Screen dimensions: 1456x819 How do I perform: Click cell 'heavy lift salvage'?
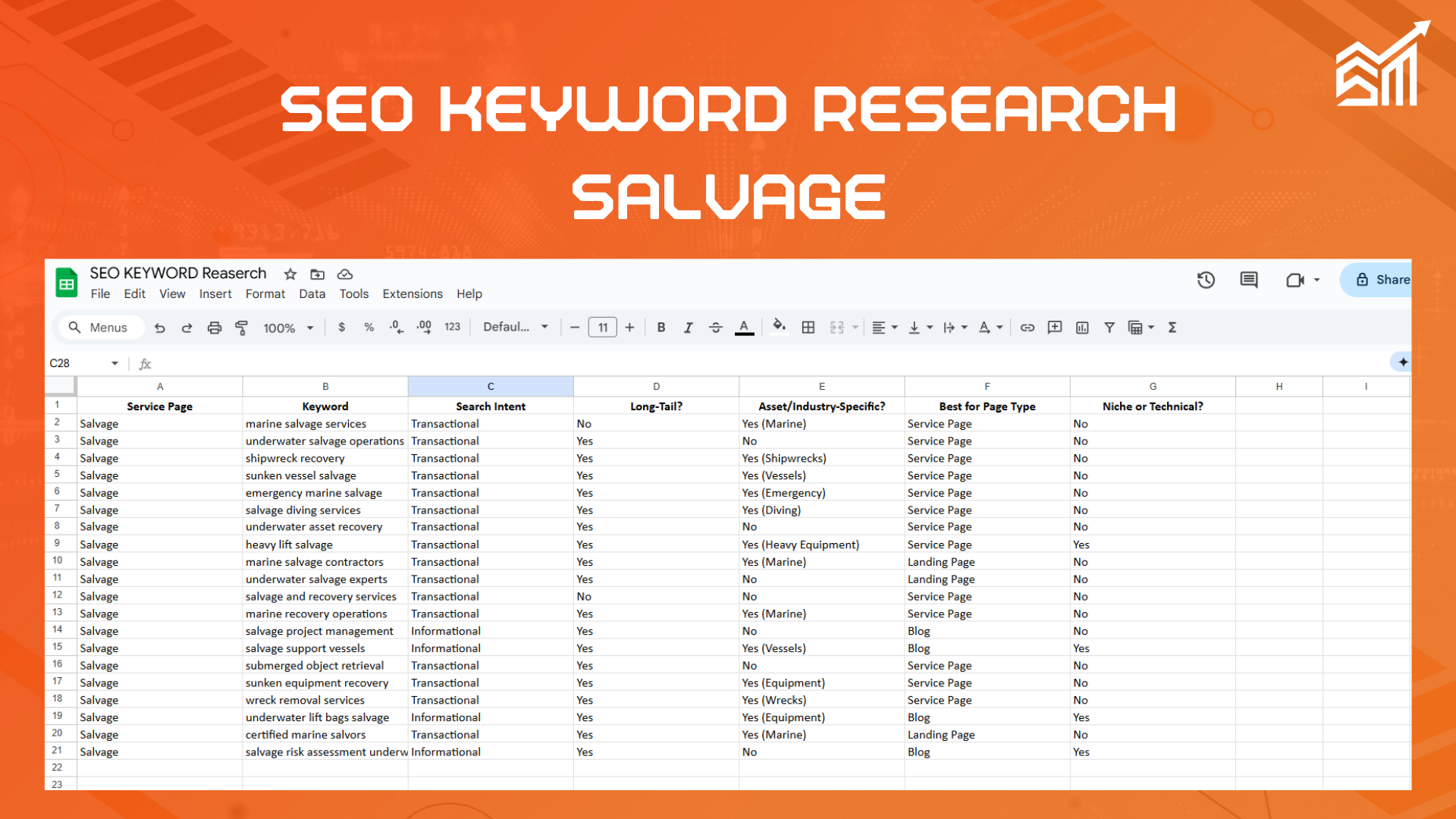tap(325, 544)
